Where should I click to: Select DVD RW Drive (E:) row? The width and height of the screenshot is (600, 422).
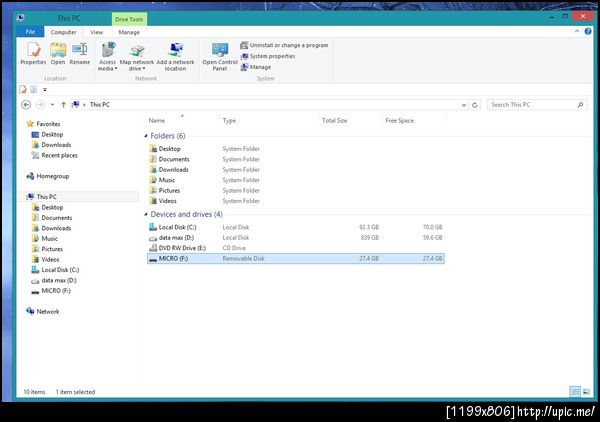coord(295,248)
